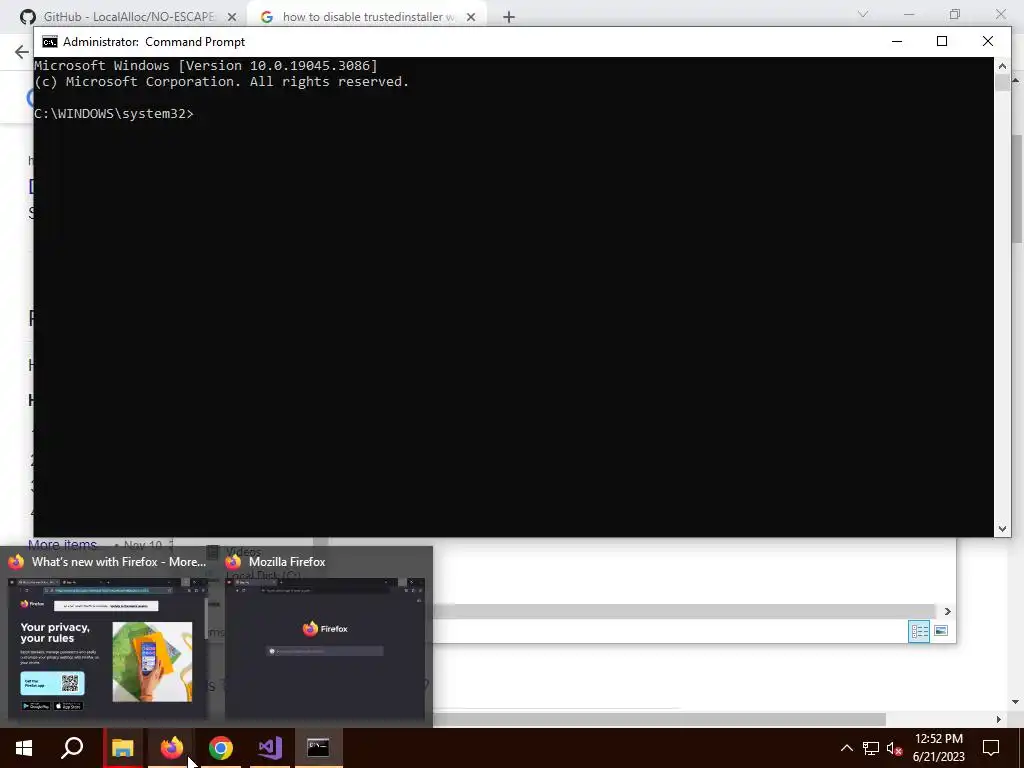Open Chrome's tab search dropdown
Screen dimensions: 1024x768
[863, 14]
